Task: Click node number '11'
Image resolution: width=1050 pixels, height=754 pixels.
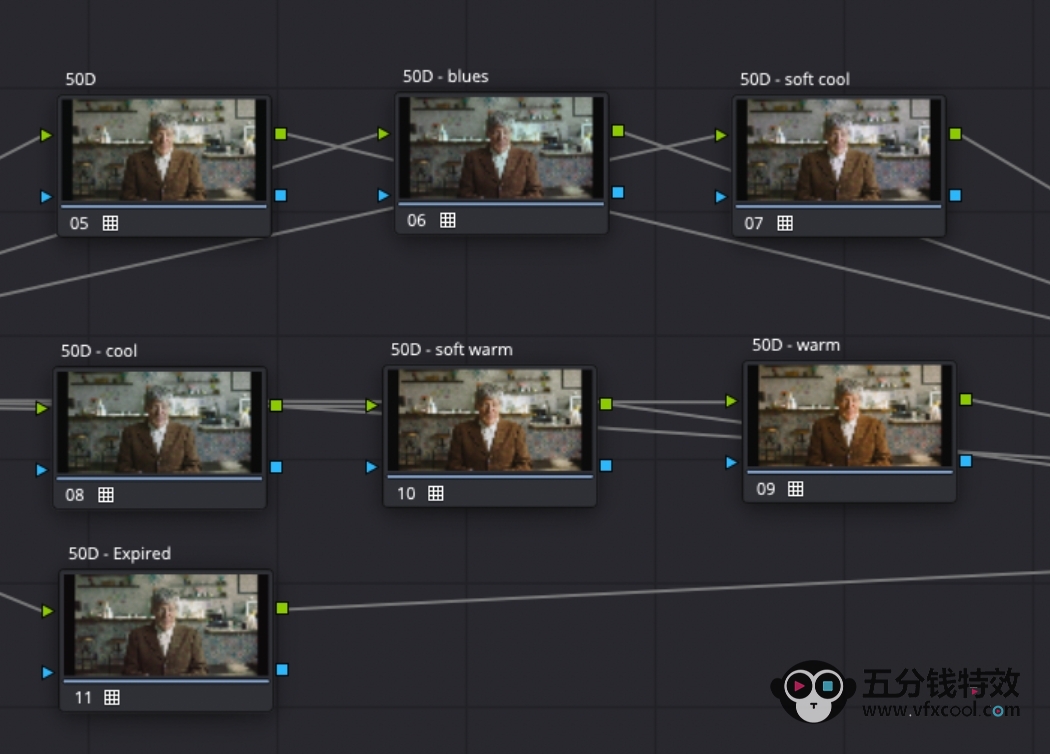Action: tap(83, 698)
